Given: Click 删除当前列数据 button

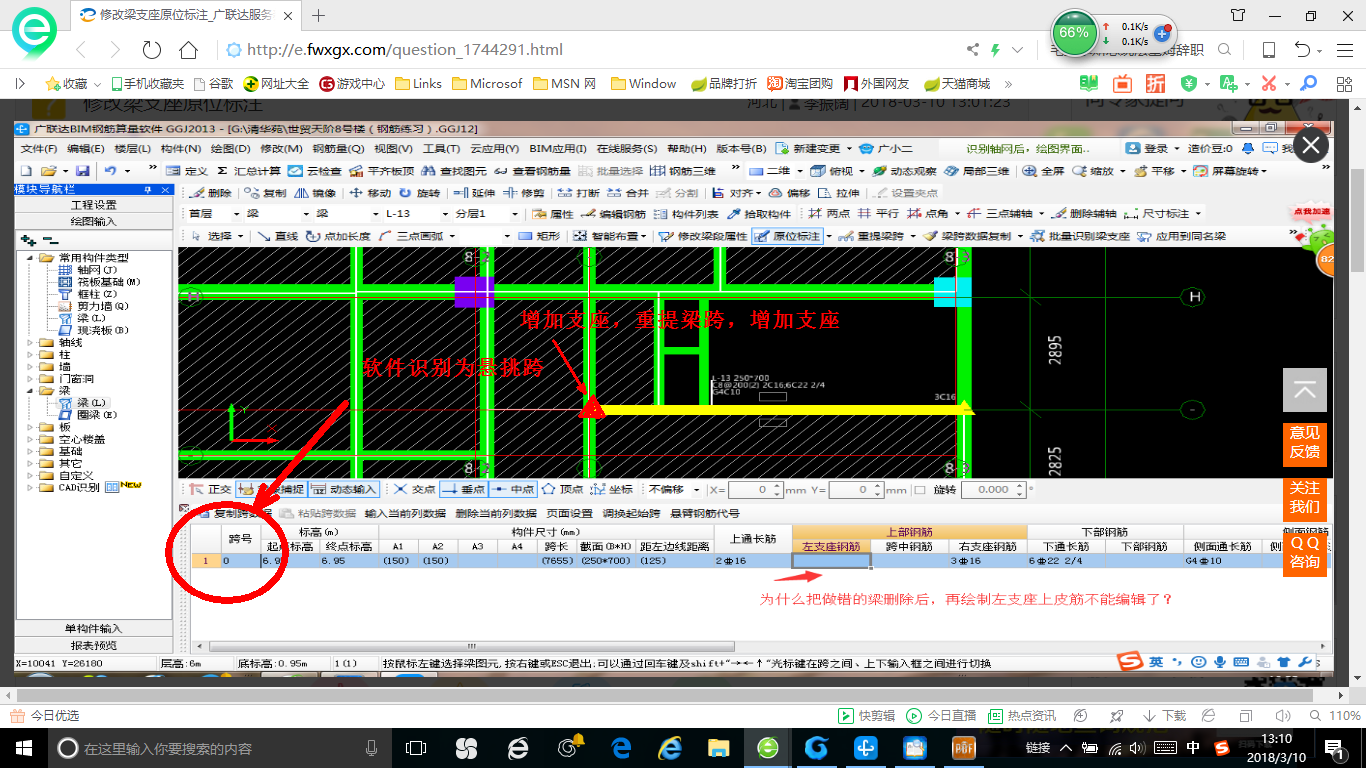Looking at the screenshot, I should click(495, 513).
